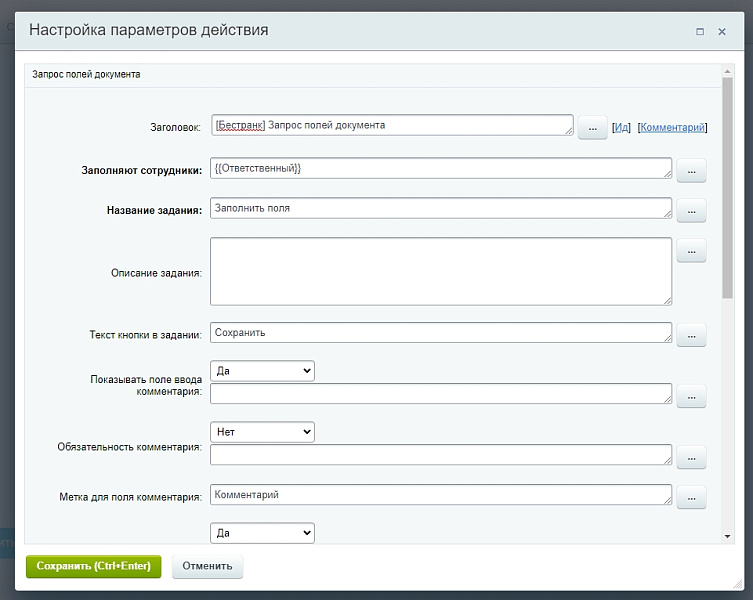Image resolution: width=753 pixels, height=600 pixels.
Task: Click into the Описание задания text area
Action: (440, 271)
